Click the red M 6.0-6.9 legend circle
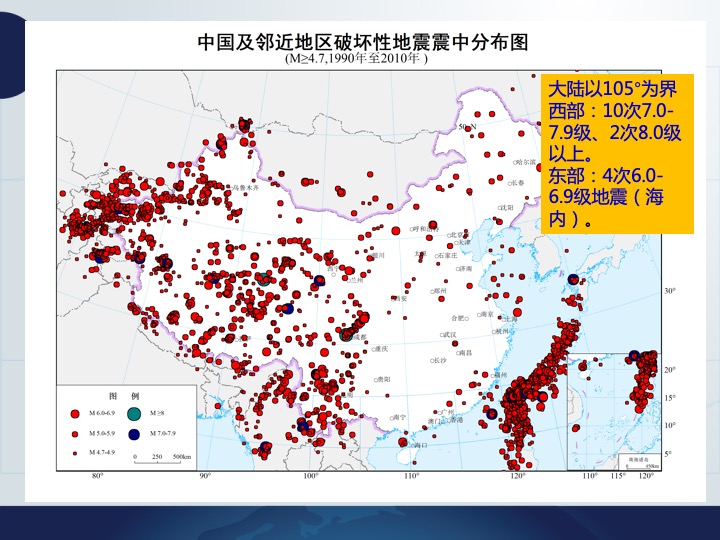This screenshot has width=720, height=540. tap(74, 413)
